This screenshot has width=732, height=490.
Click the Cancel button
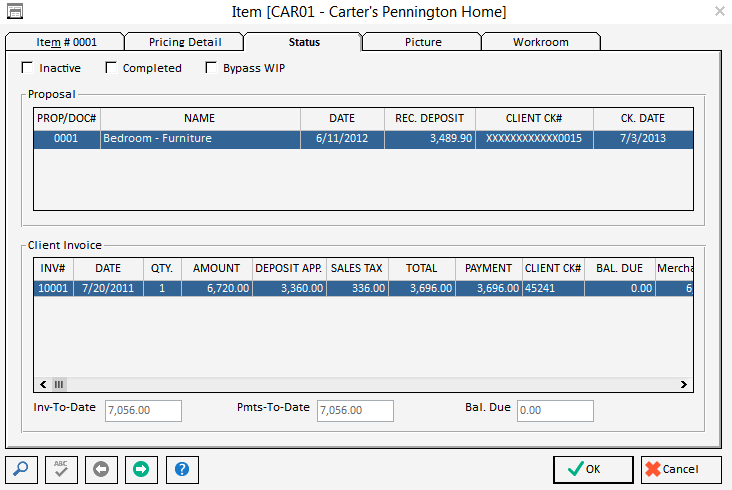click(x=681, y=469)
